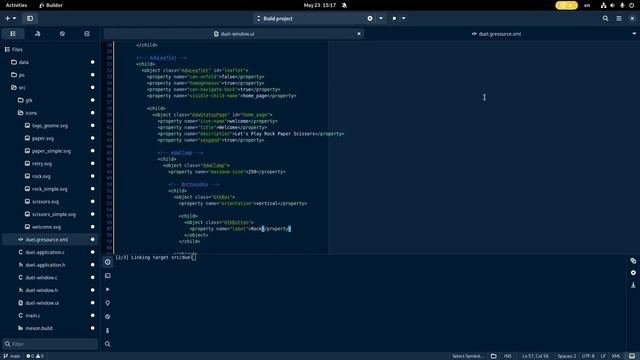This screenshot has height=360, width=640.
Task: Click the file tree Filter field
Action: click(x=50, y=344)
